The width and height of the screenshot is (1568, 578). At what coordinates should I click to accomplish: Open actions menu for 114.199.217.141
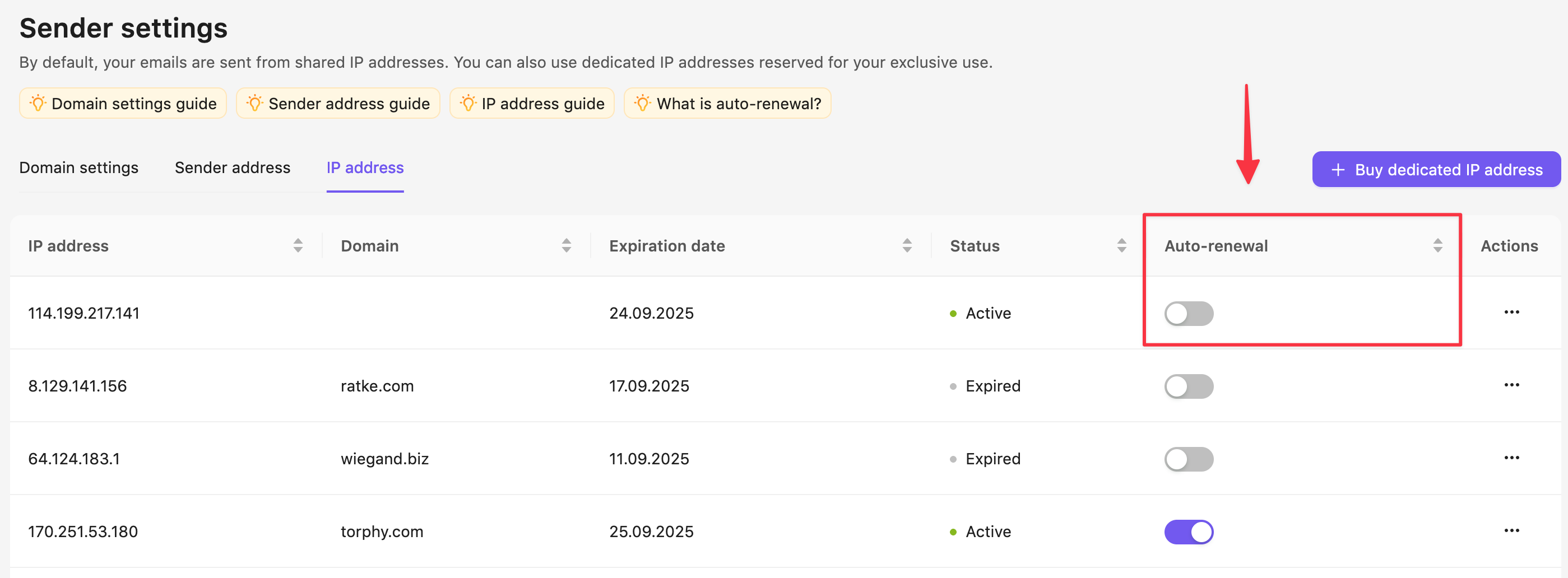click(1511, 313)
